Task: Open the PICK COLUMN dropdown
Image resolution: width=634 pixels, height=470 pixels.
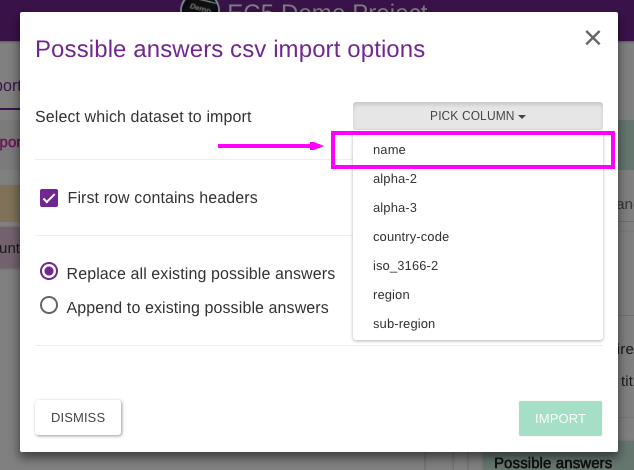Action: click(x=478, y=116)
